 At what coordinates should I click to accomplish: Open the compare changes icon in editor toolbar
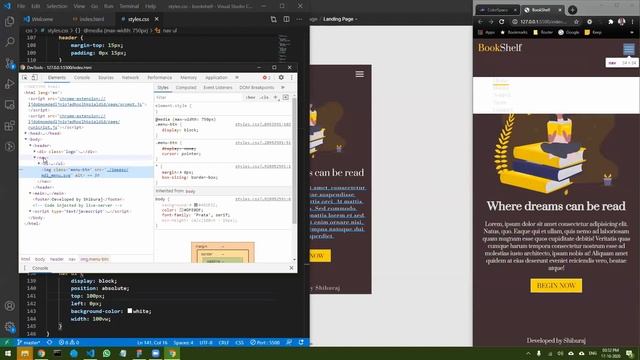point(273,19)
